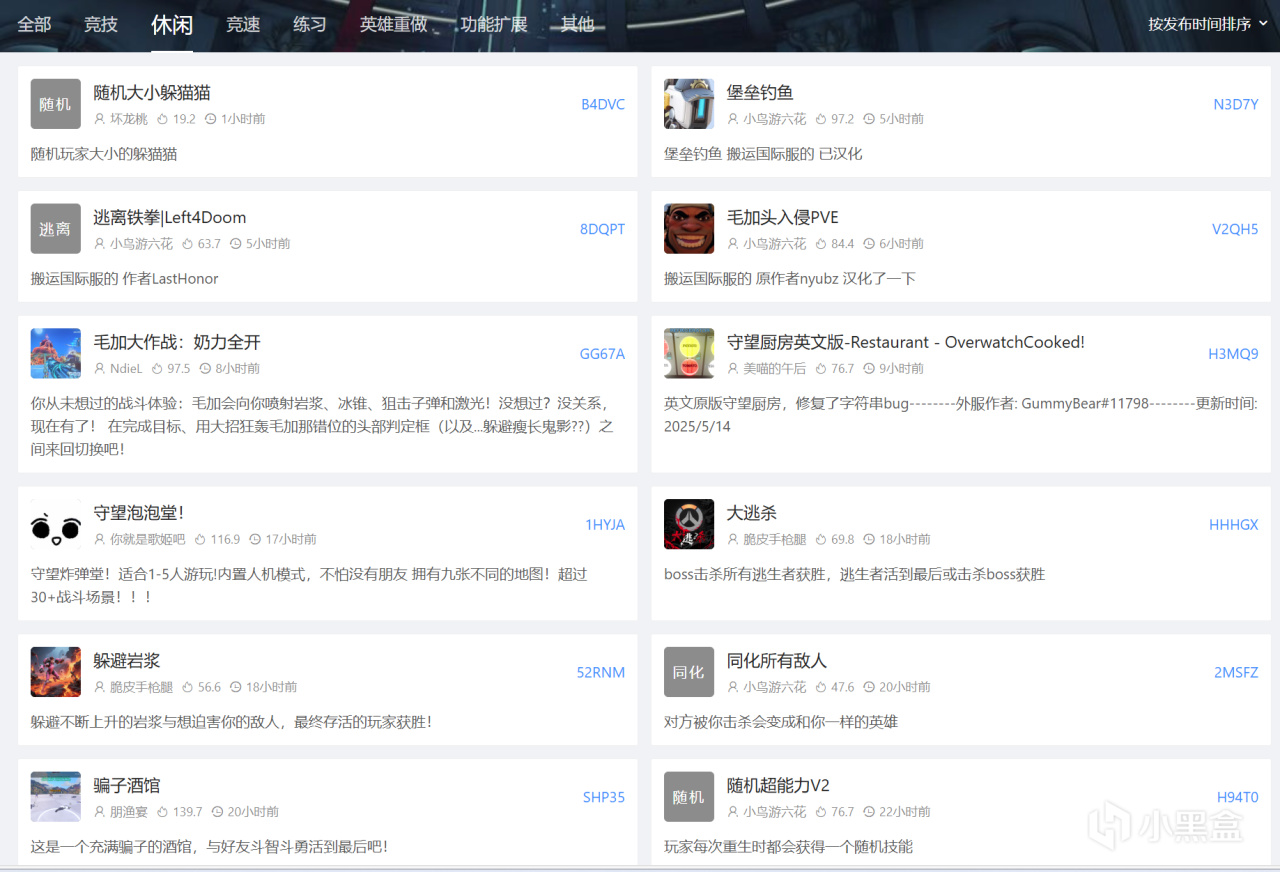
Task: Click share code 2MSFZ
Action: [1236, 672]
